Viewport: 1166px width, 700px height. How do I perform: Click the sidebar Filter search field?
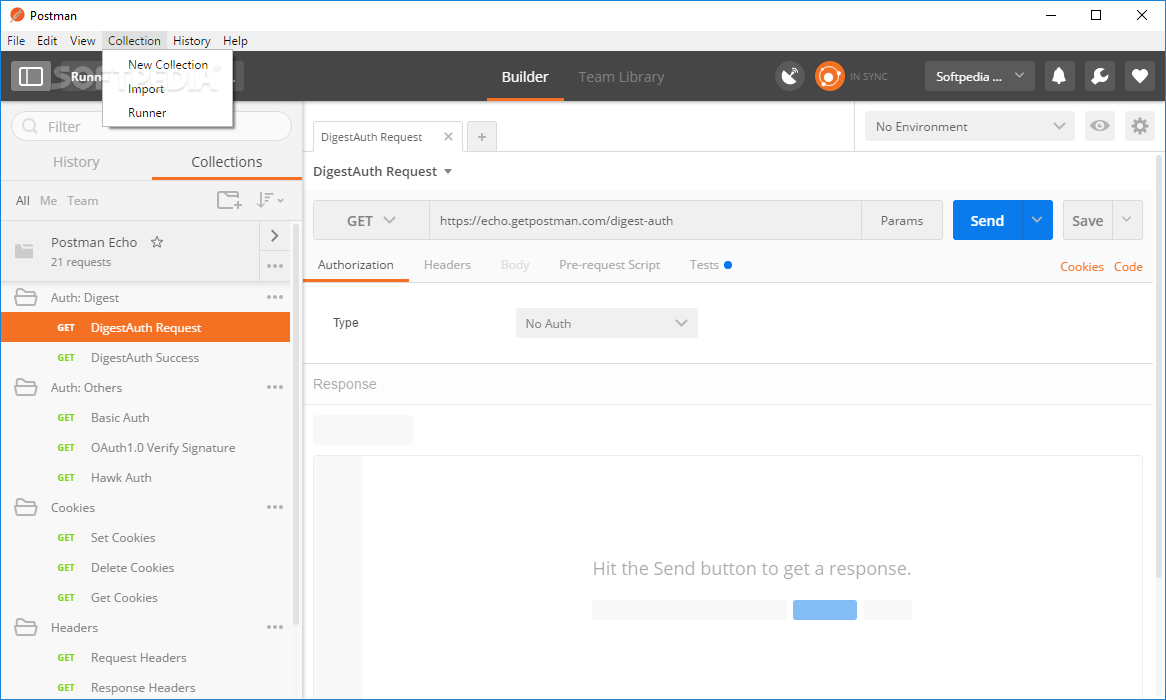point(151,126)
